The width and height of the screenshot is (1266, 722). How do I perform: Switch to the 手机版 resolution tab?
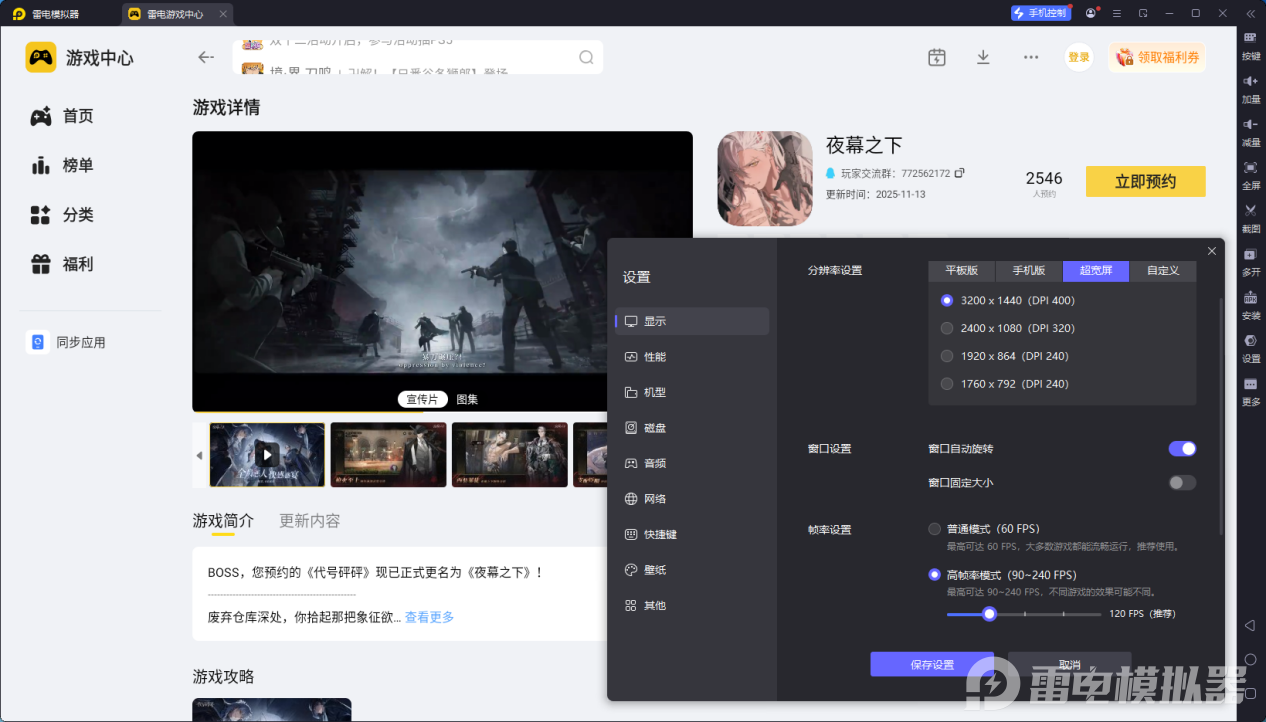click(x=1028, y=271)
